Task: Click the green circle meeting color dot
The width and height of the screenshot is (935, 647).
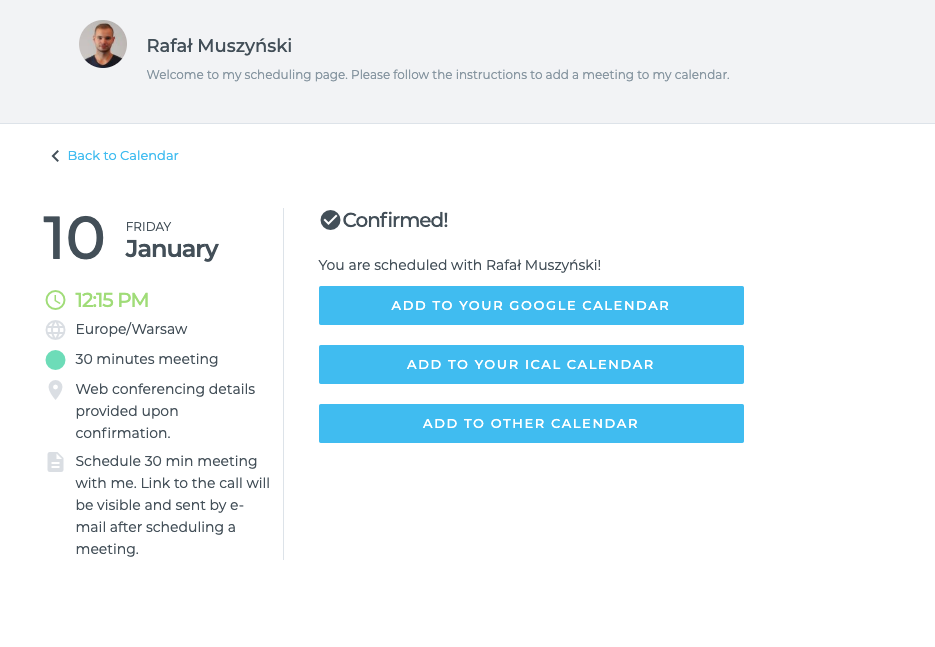Action: [55, 360]
